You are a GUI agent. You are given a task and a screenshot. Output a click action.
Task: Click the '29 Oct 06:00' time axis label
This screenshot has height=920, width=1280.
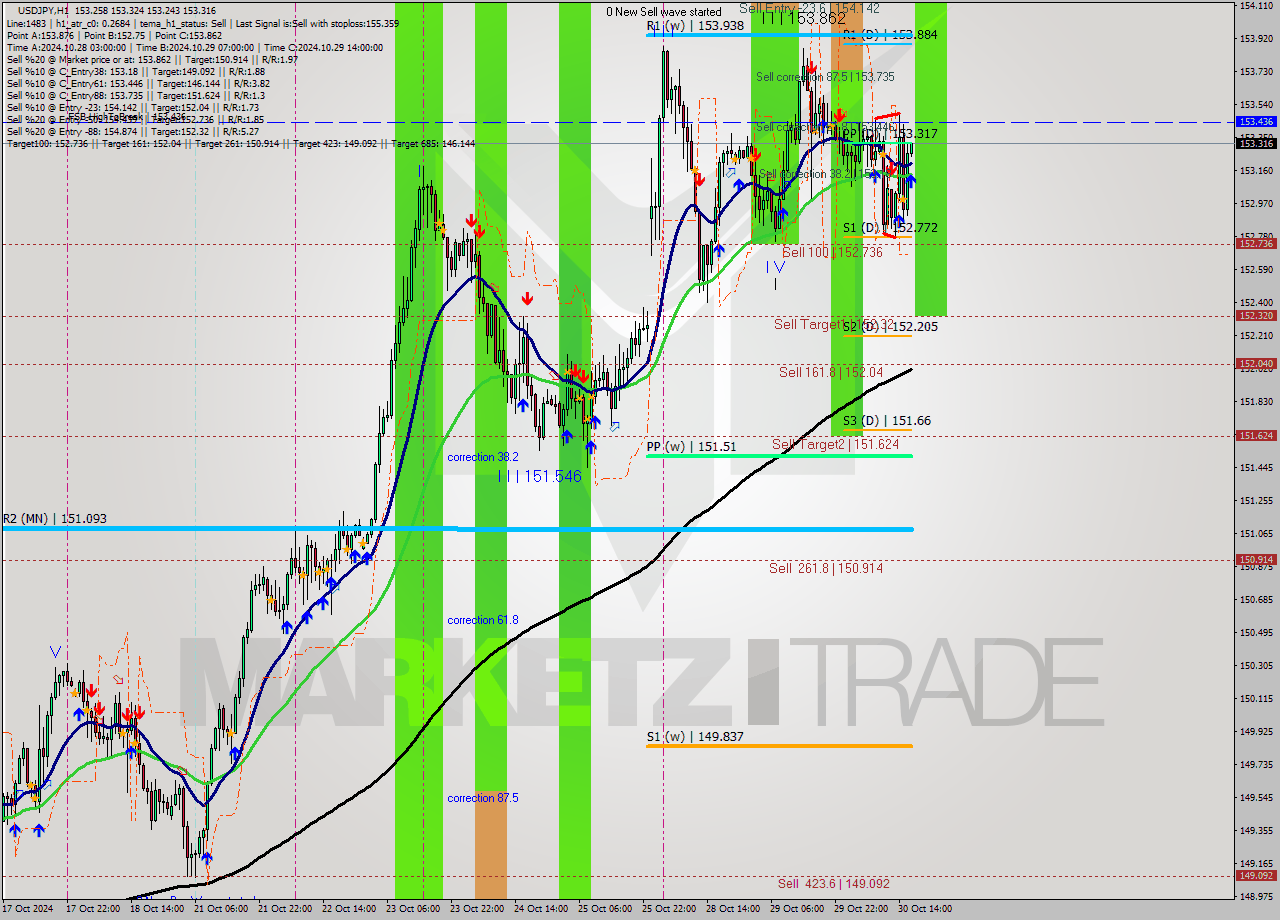(x=797, y=909)
